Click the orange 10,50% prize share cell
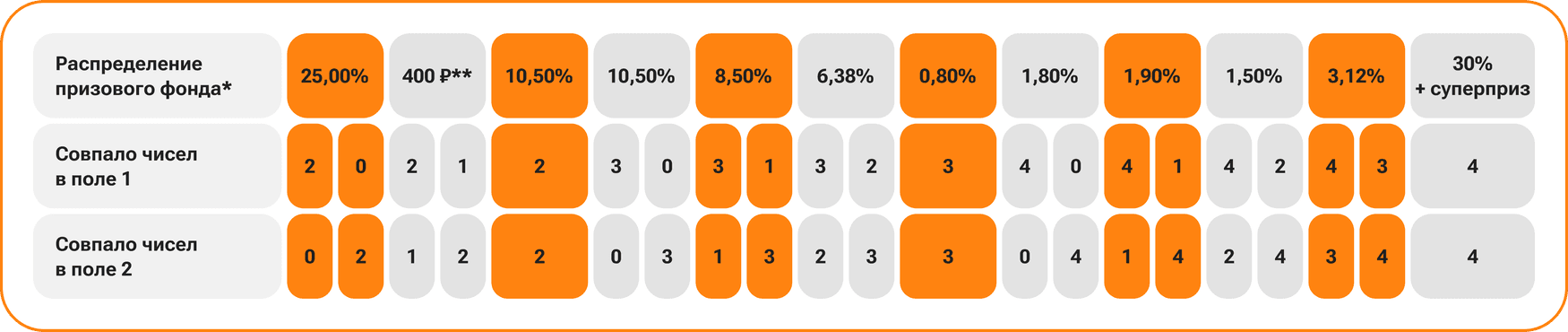1568x332 pixels. (x=539, y=75)
